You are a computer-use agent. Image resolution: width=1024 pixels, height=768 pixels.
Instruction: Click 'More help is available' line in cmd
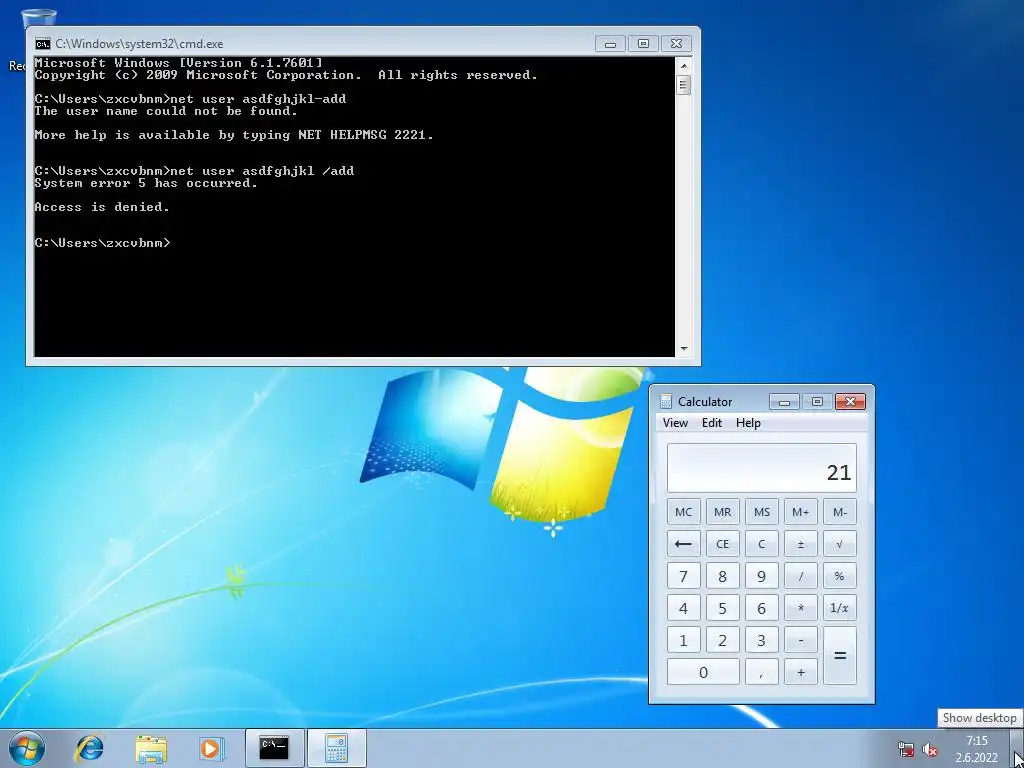coord(234,135)
